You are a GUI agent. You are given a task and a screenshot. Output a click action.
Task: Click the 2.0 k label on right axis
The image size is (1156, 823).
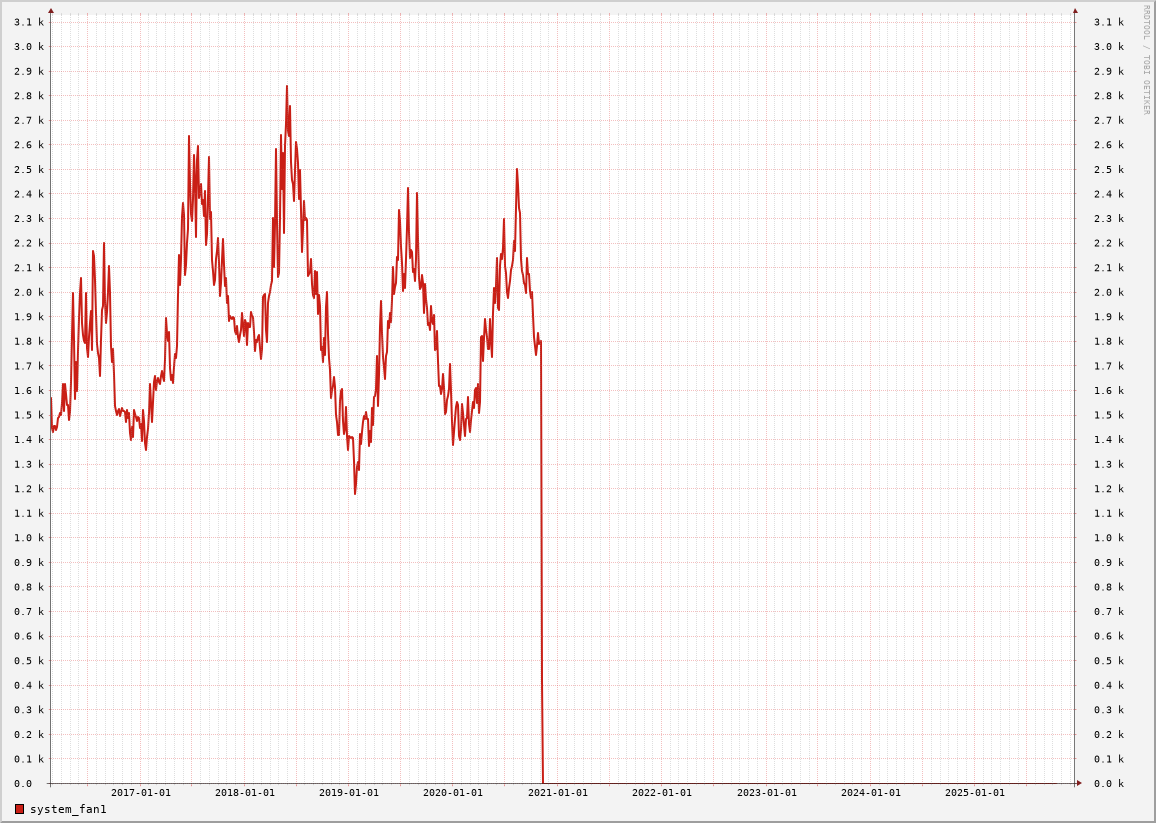point(1108,293)
